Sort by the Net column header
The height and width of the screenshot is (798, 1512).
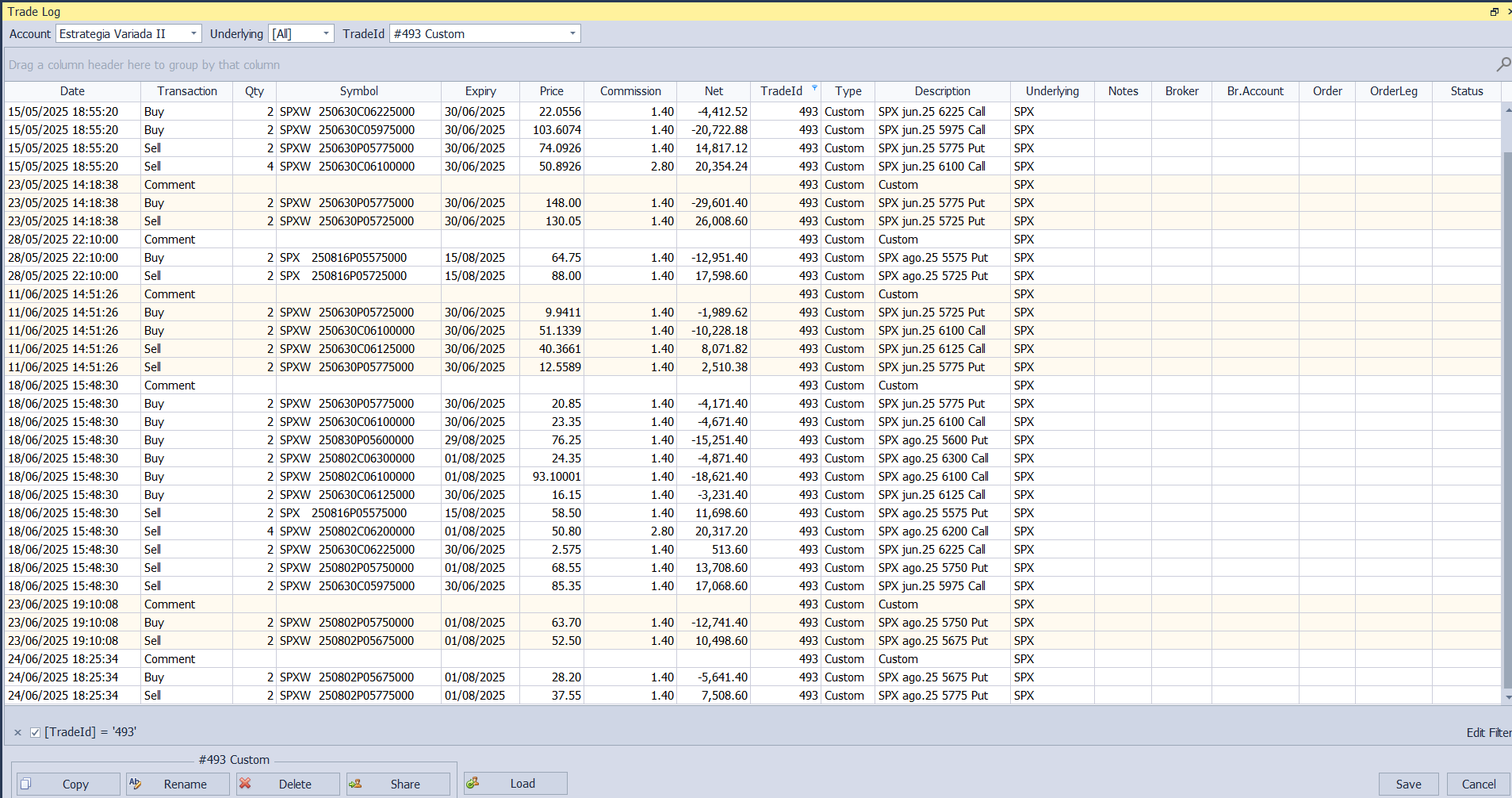[714, 91]
